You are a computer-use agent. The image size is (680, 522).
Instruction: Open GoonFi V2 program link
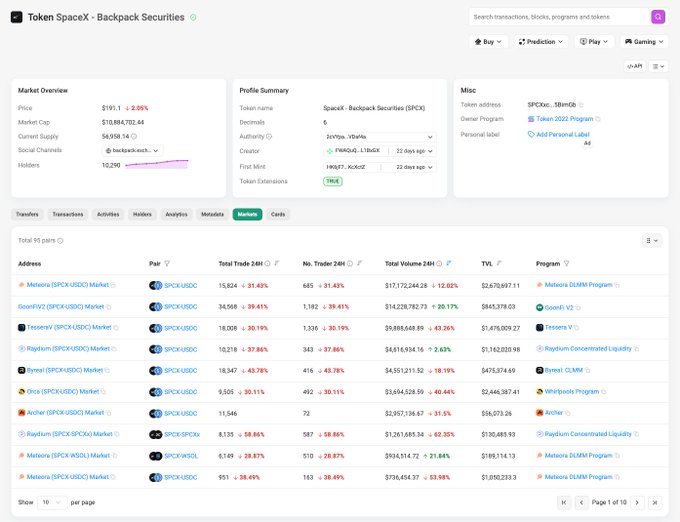[559, 307]
